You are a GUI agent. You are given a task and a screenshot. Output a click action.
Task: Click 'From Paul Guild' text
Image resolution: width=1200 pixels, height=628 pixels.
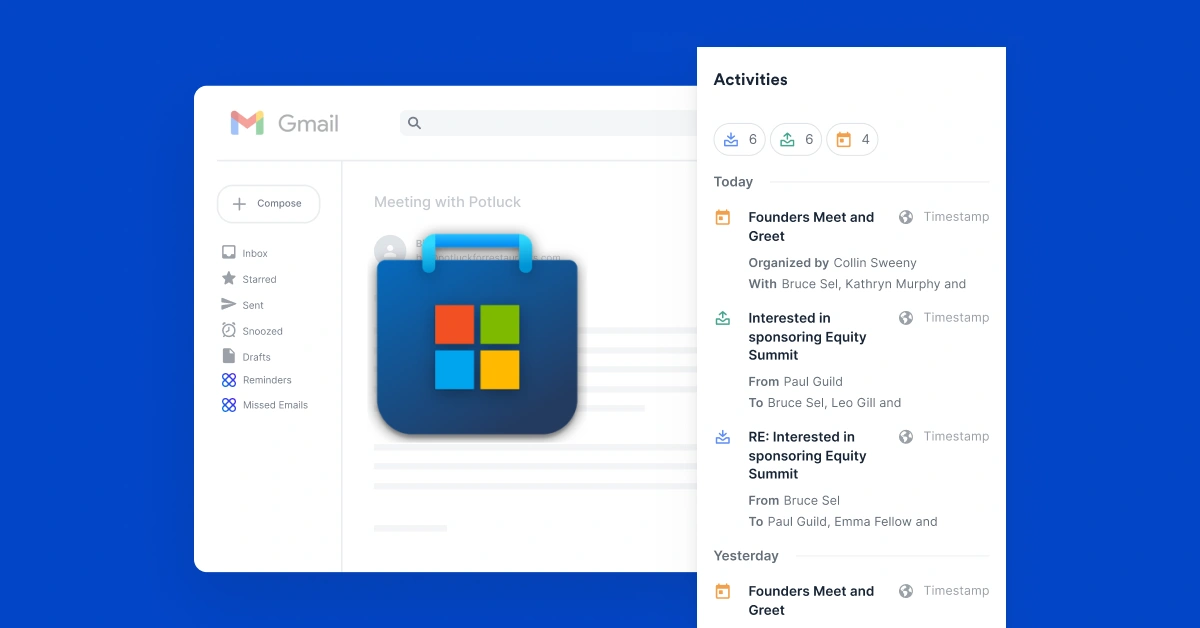coord(795,382)
